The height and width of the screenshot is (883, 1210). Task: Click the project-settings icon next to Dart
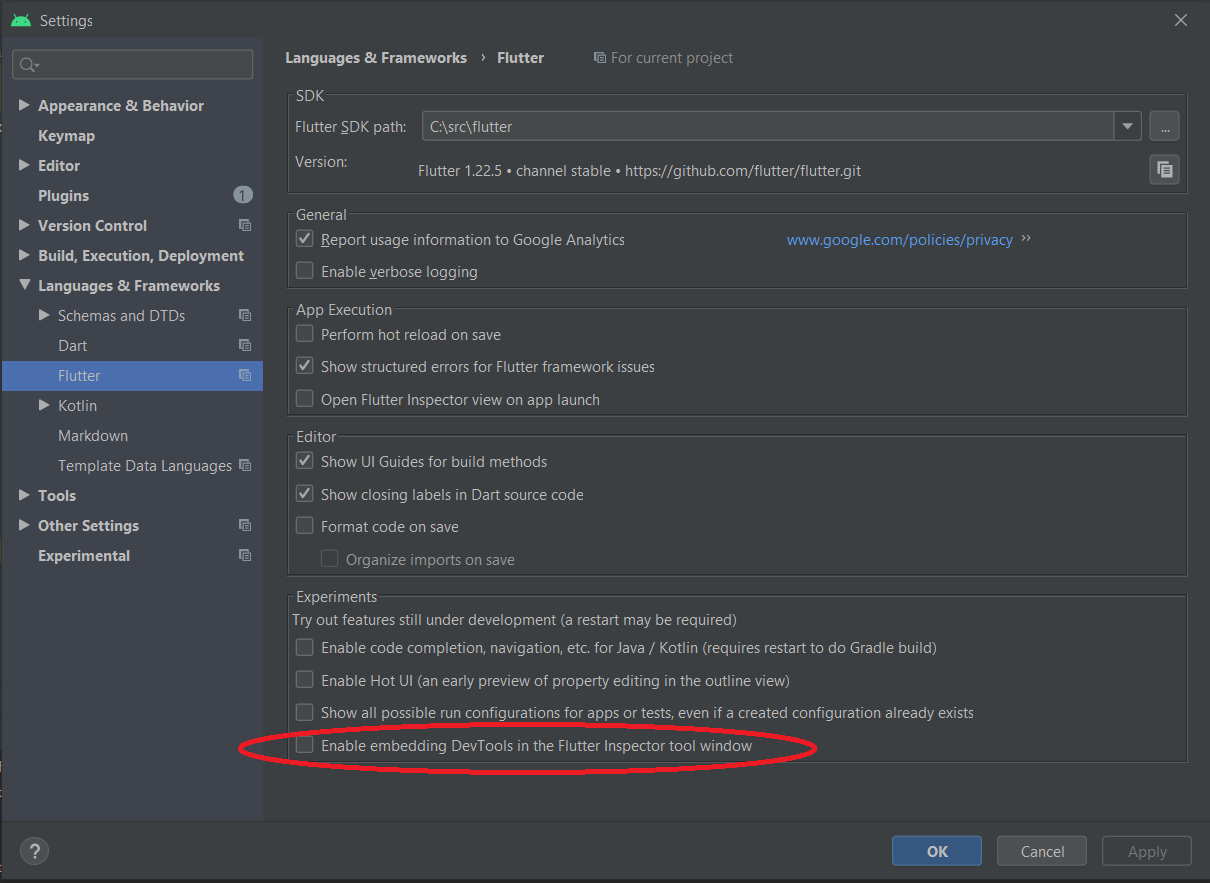point(244,345)
